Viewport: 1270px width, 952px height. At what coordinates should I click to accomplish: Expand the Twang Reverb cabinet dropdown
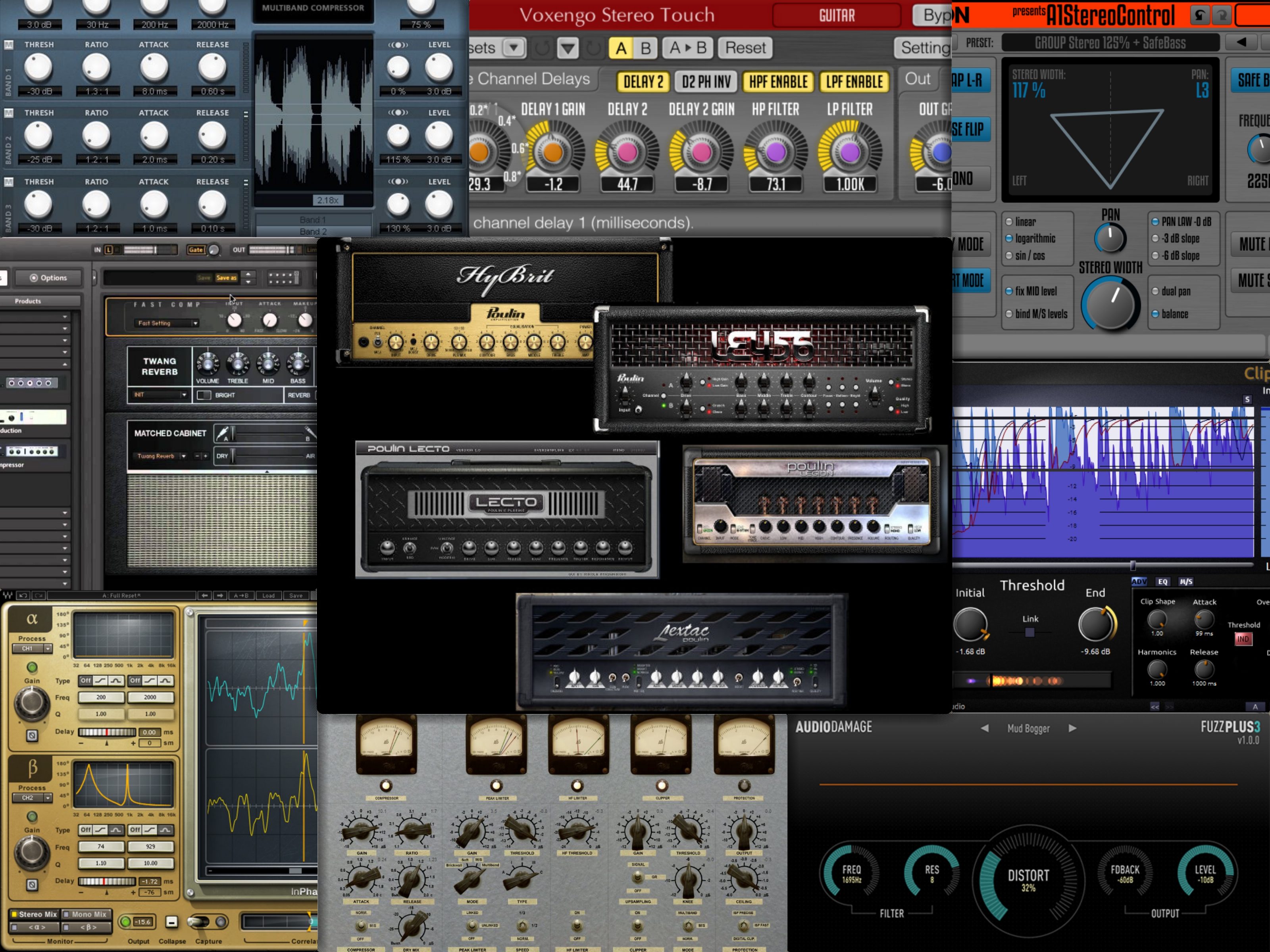coord(183,456)
